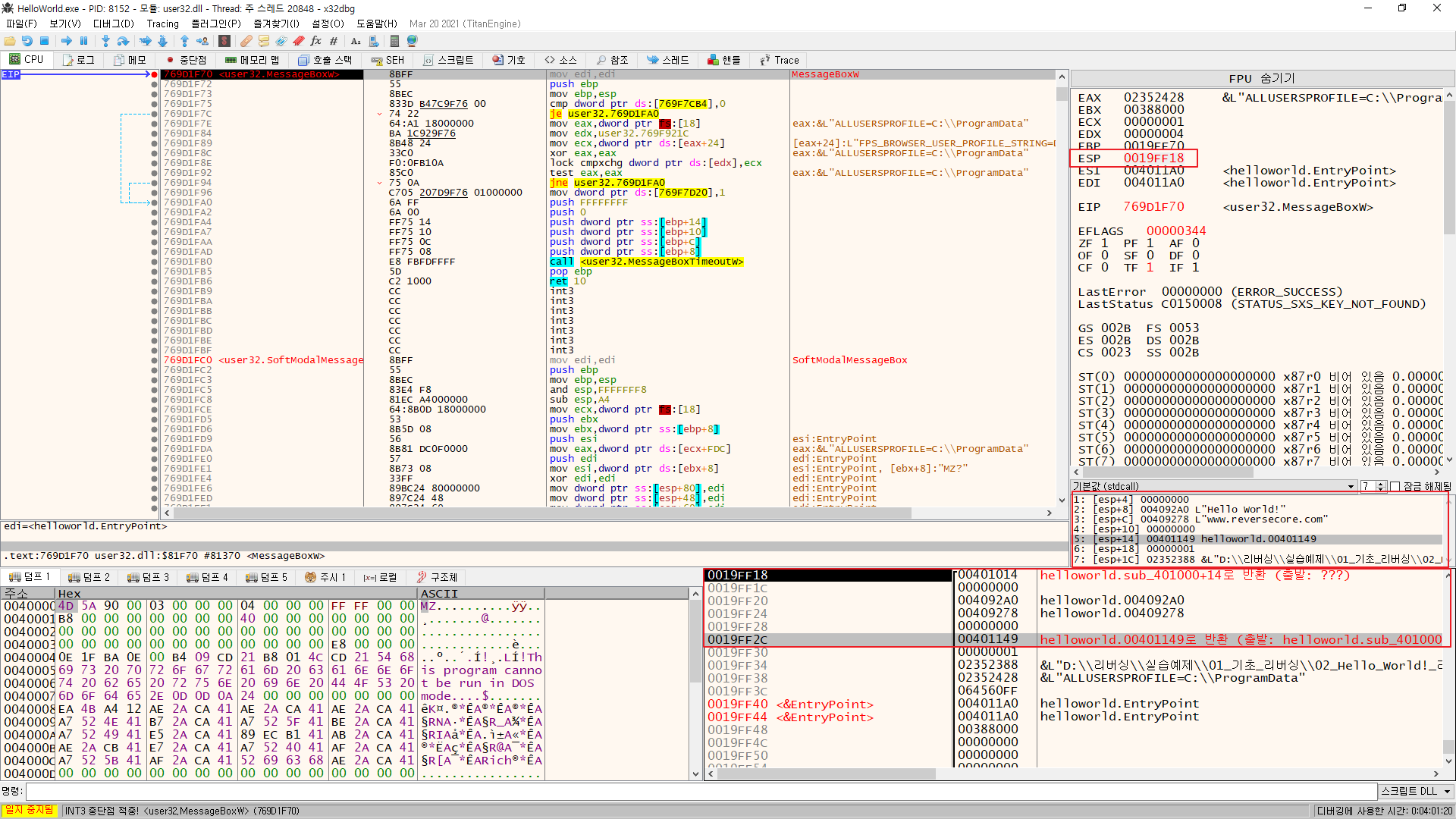Image resolution: width=1456 pixels, height=819 pixels.
Task: Click the 명령 command input field
Action: tap(701, 791)
